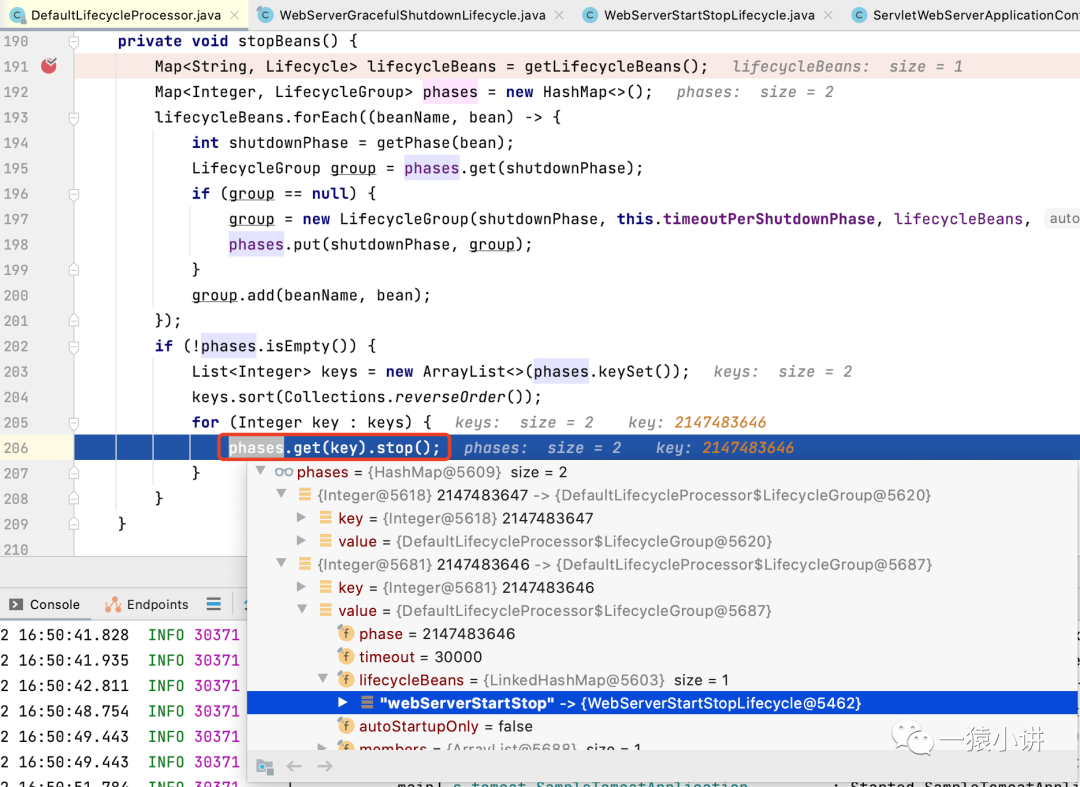
Task: Expand the webServerStartStop entry
Action: (x=343, y=703)
